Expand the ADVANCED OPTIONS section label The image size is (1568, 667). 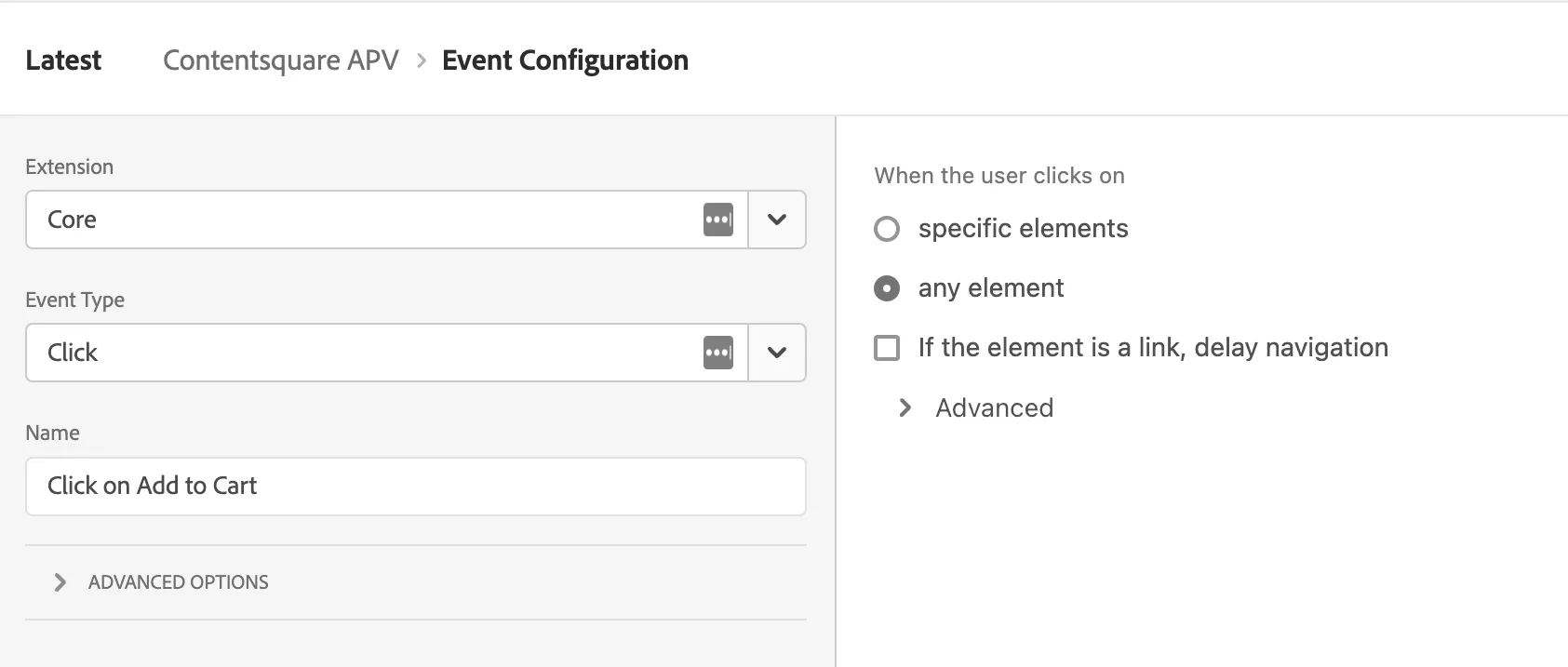click(178, 582)
